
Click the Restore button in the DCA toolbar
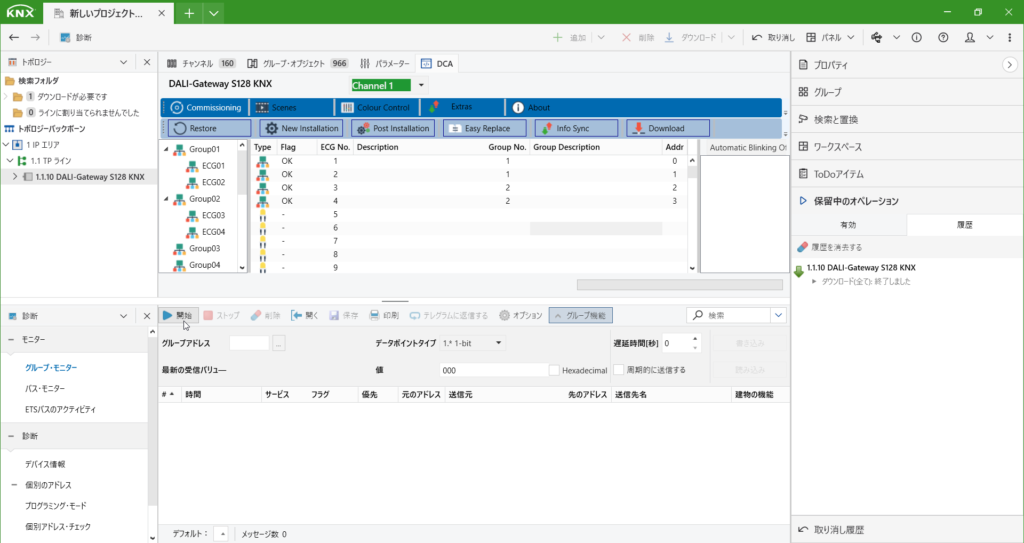pos(209,128)
